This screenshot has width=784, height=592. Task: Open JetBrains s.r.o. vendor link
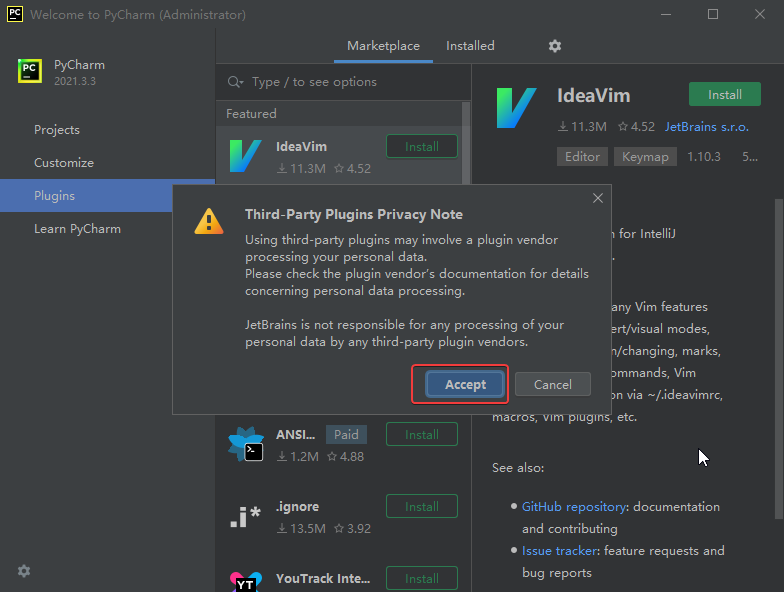(706, 127)
